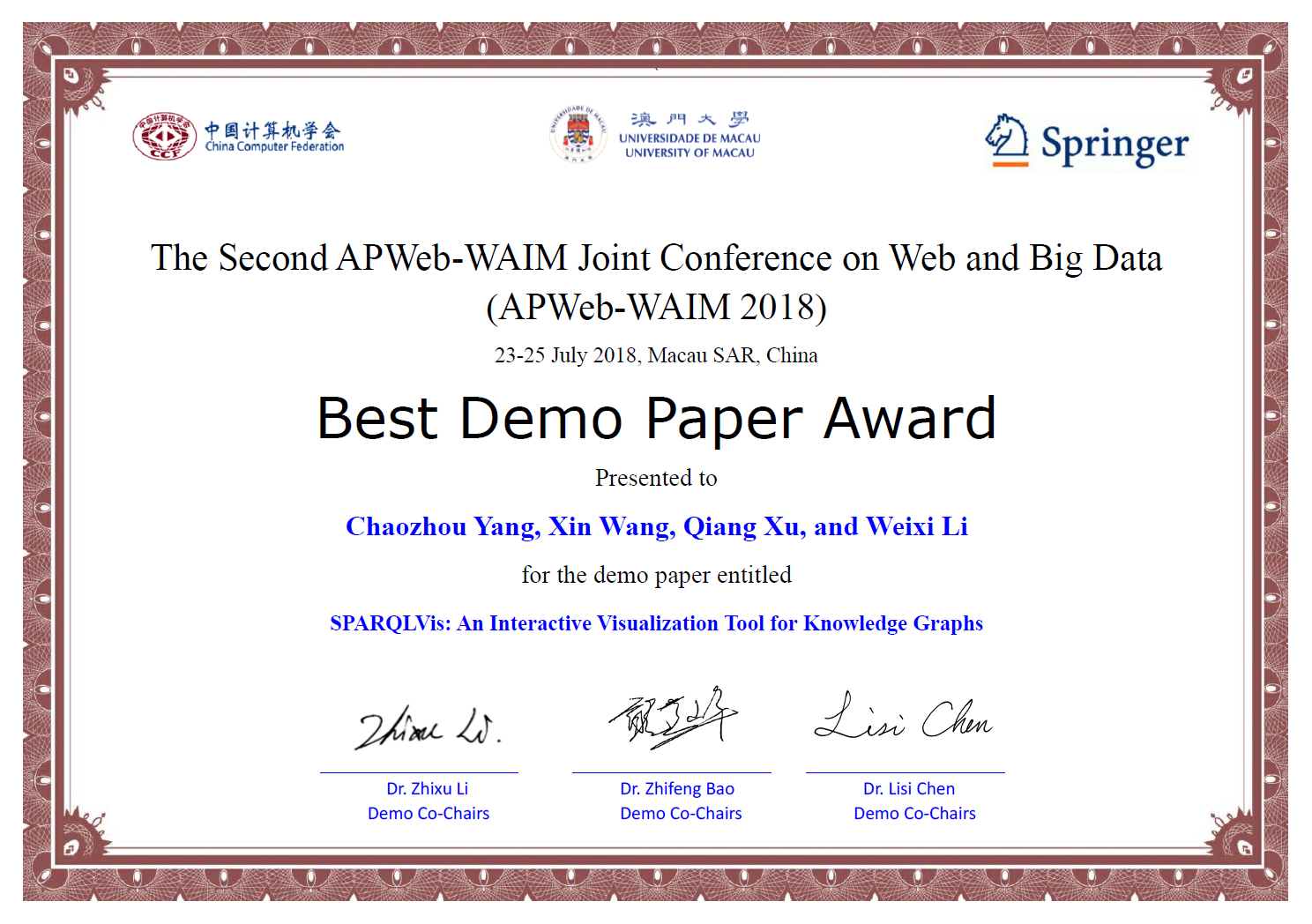Viewport: 1312px width, 924px height.
Task: Click the Dr. Lisi Chen name label
Action: coord(909,789)
